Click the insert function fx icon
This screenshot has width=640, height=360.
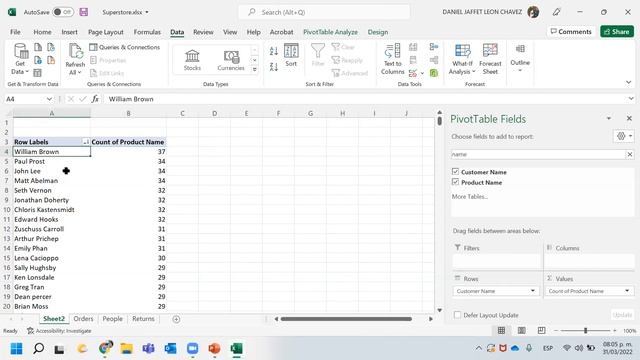tap(95, 99)
